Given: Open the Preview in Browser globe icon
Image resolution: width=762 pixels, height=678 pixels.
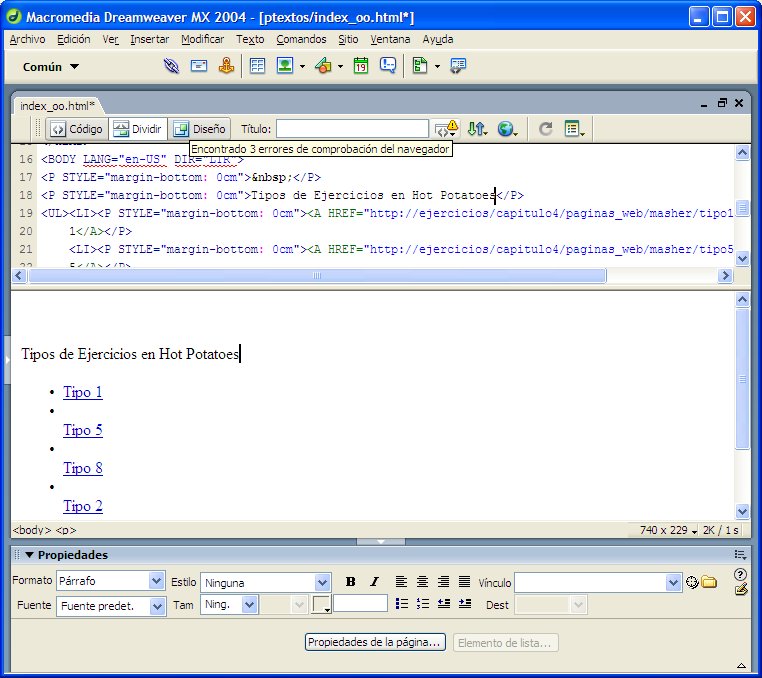Looking at the screenshot, I should [x=506, y=129].
